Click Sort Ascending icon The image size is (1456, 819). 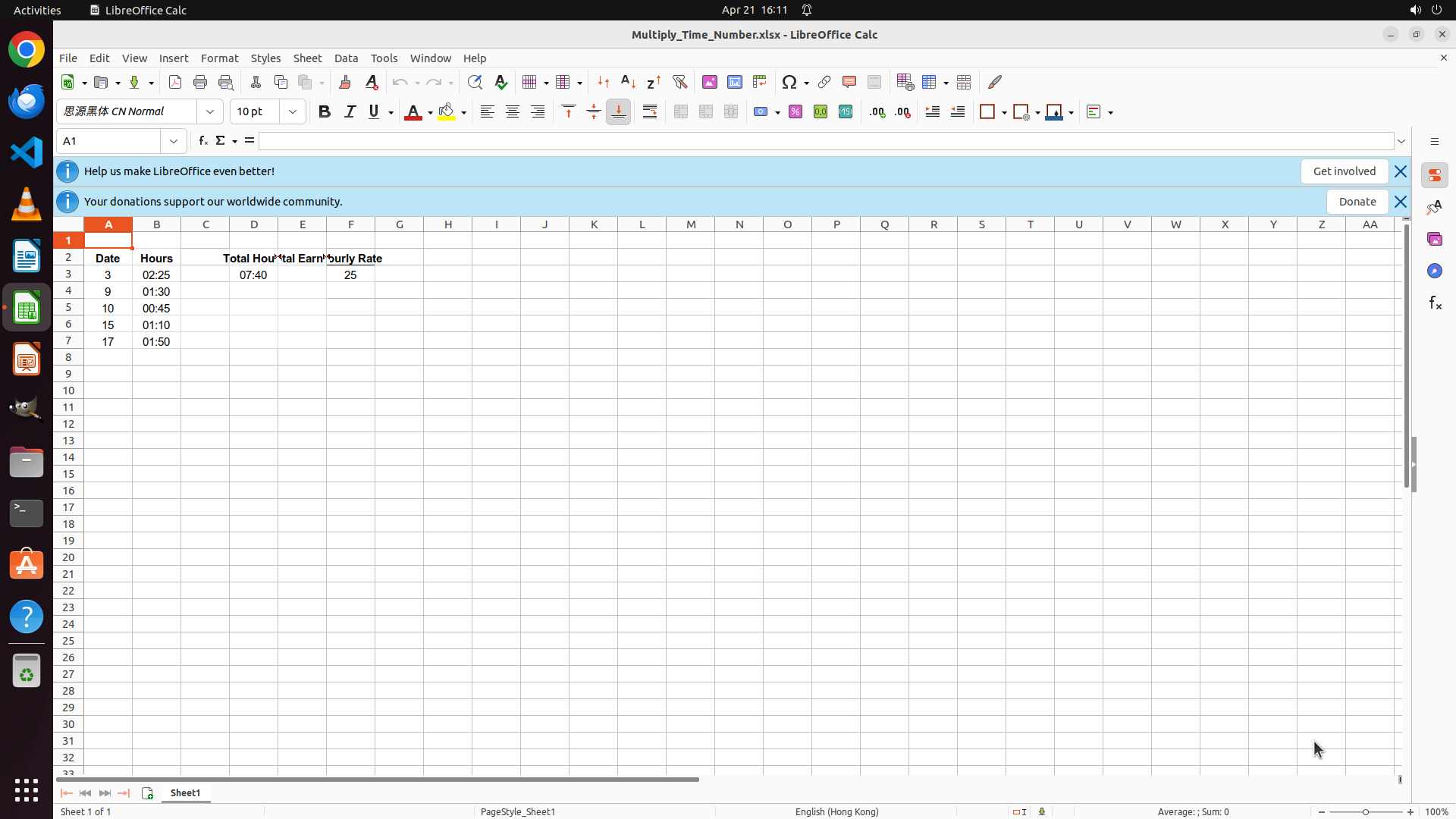coord(628,82)
